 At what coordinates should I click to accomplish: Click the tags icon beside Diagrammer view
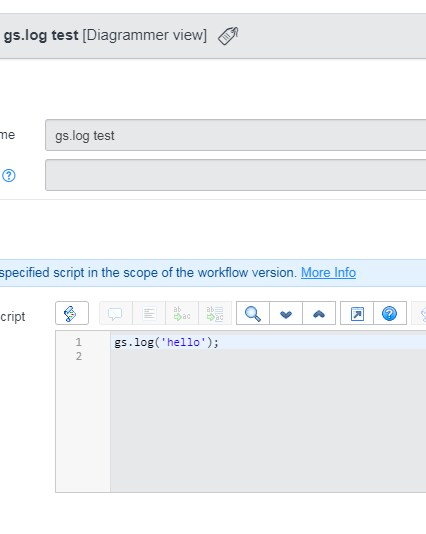pos(228,35)
